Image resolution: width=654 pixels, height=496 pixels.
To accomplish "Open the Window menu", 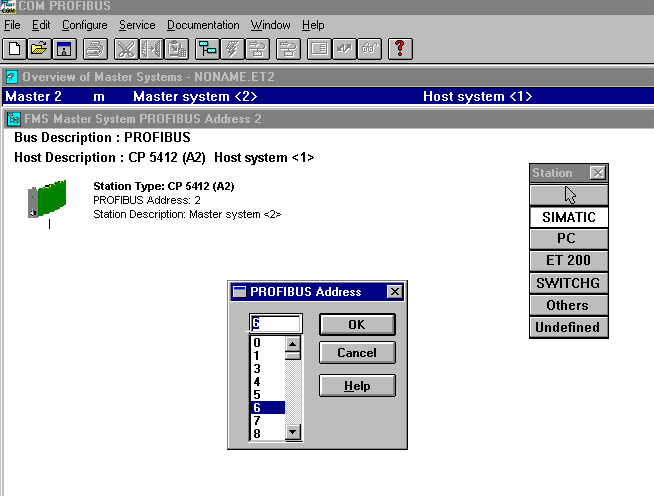I will (x=270, y=25).
